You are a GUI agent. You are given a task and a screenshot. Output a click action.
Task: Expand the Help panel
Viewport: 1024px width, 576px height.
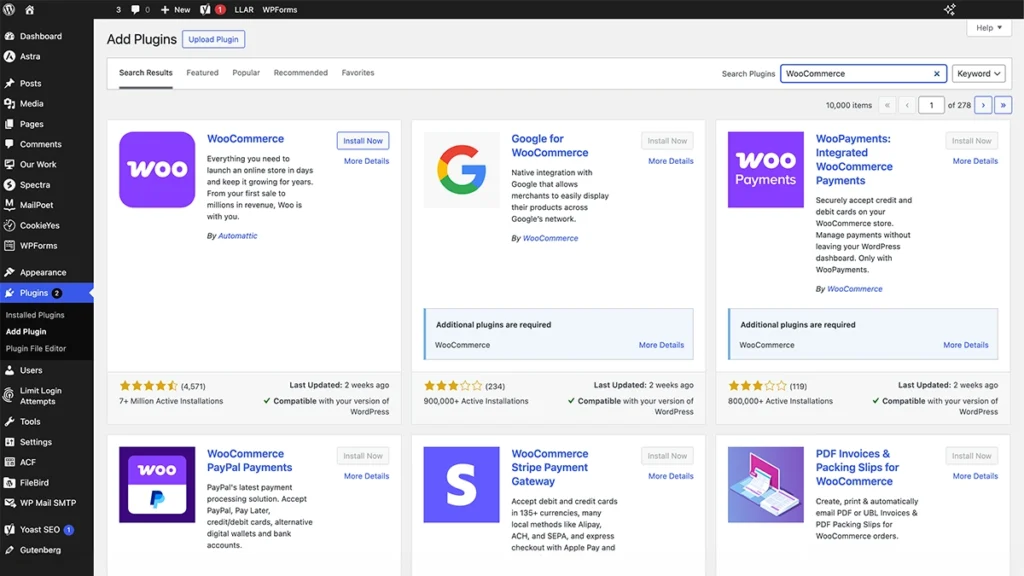click(x=989, y=28)
